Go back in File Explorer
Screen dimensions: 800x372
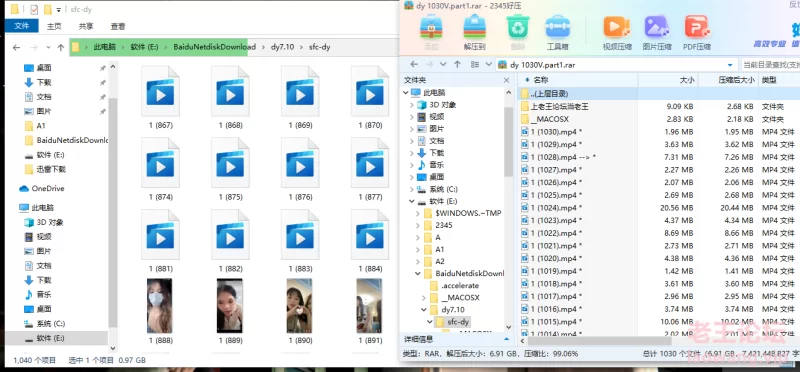coord(16,47)
